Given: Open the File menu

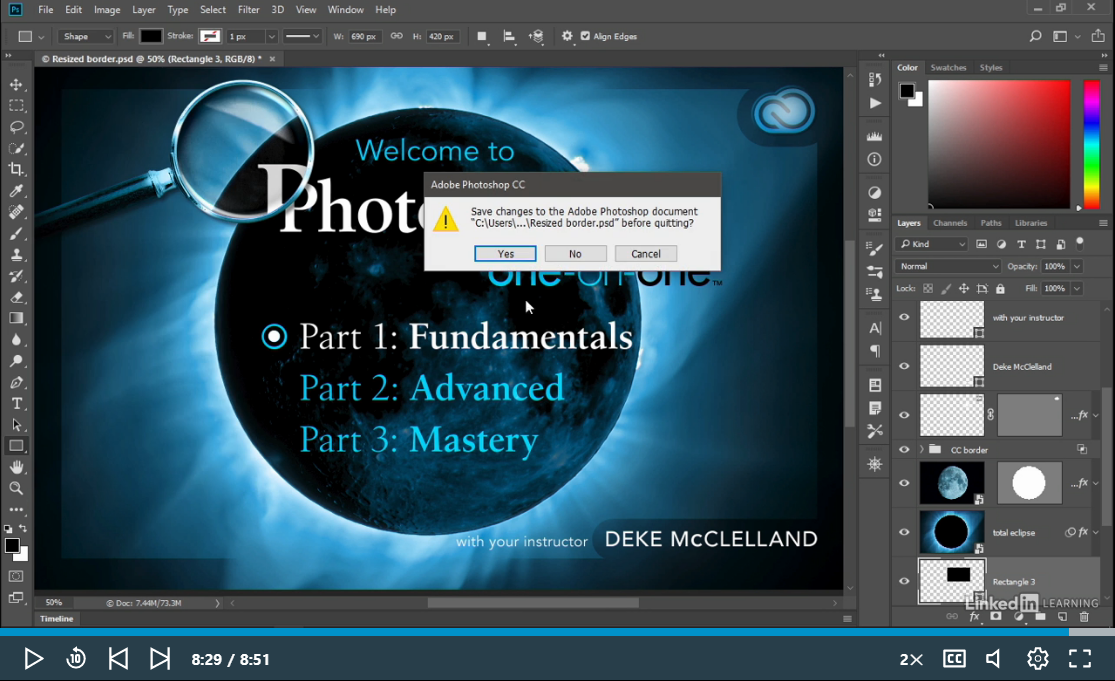Looking at the screenshot, I should pos(46,10).
